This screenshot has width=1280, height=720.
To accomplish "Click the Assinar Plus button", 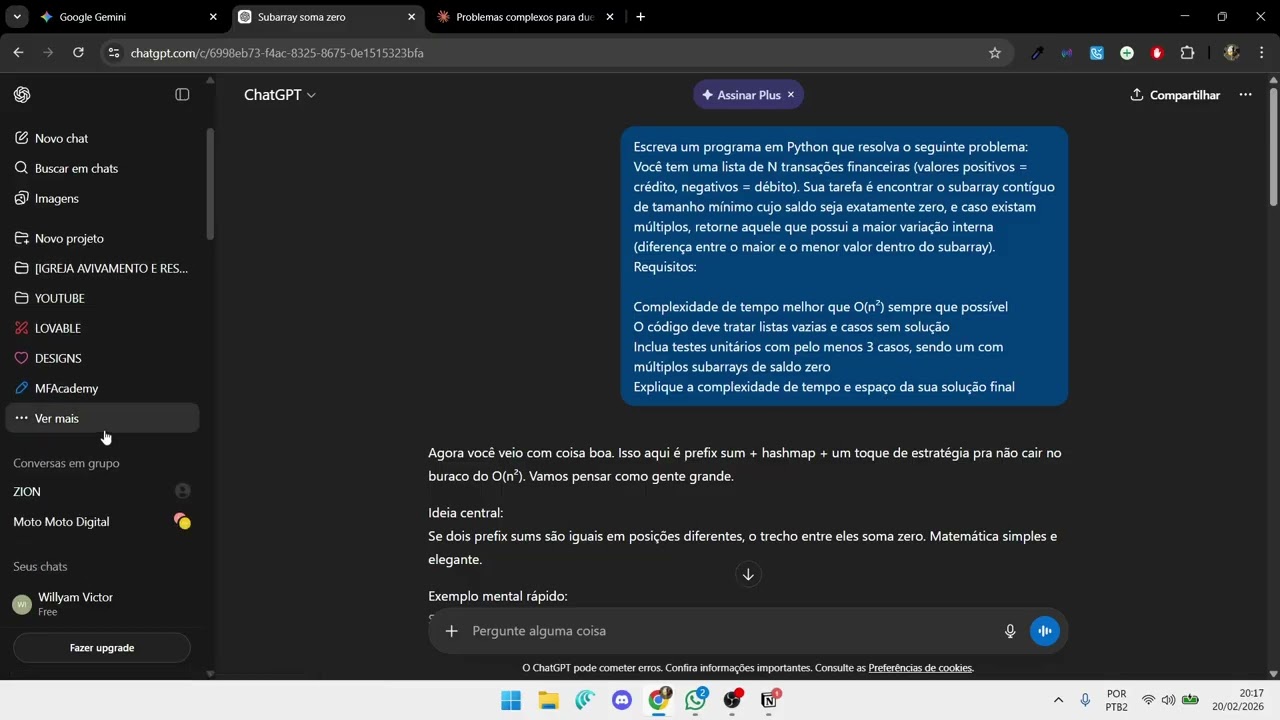I will [741, 95].
